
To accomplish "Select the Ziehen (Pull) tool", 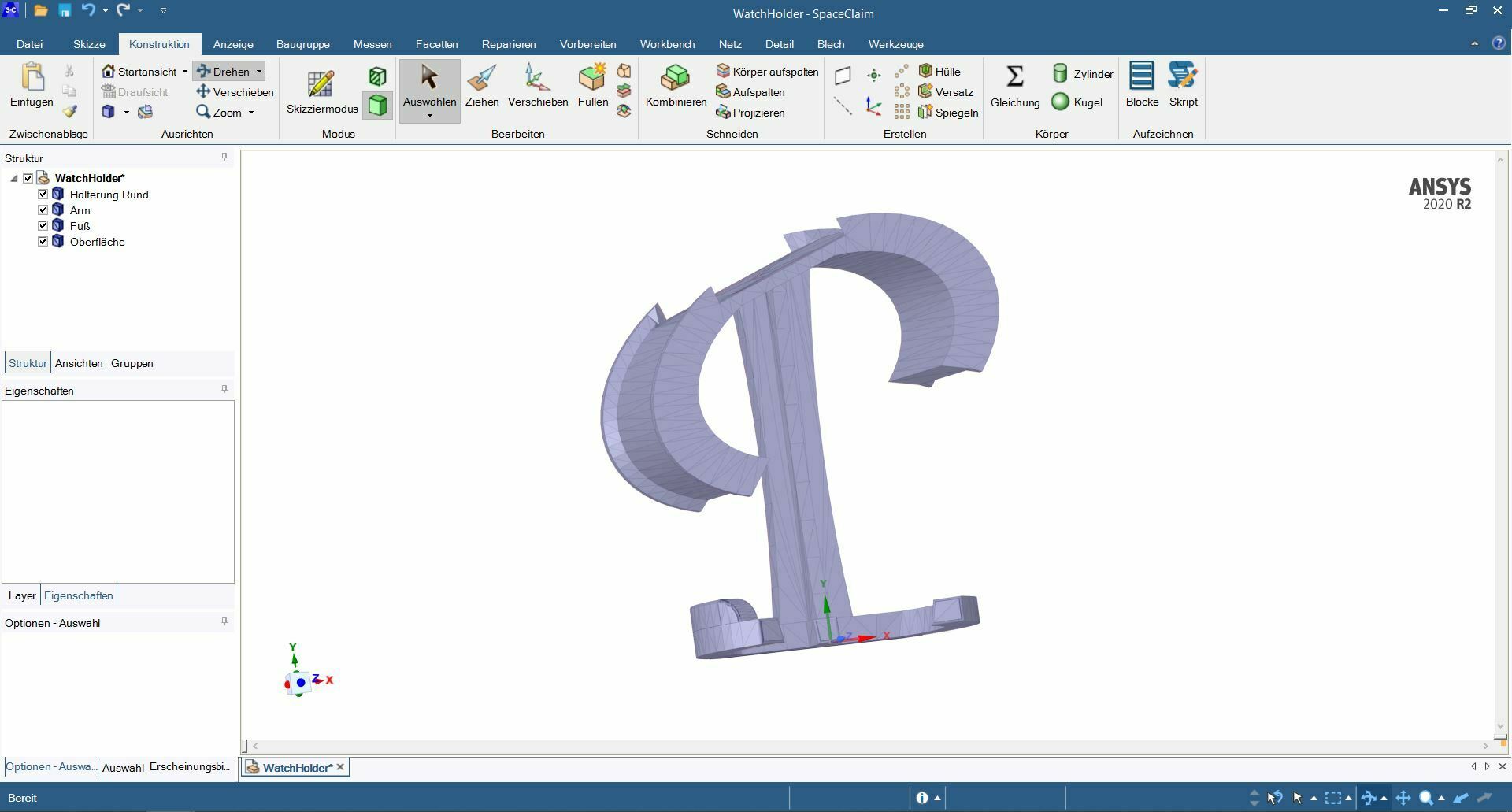I will click(x=481, y=87).
